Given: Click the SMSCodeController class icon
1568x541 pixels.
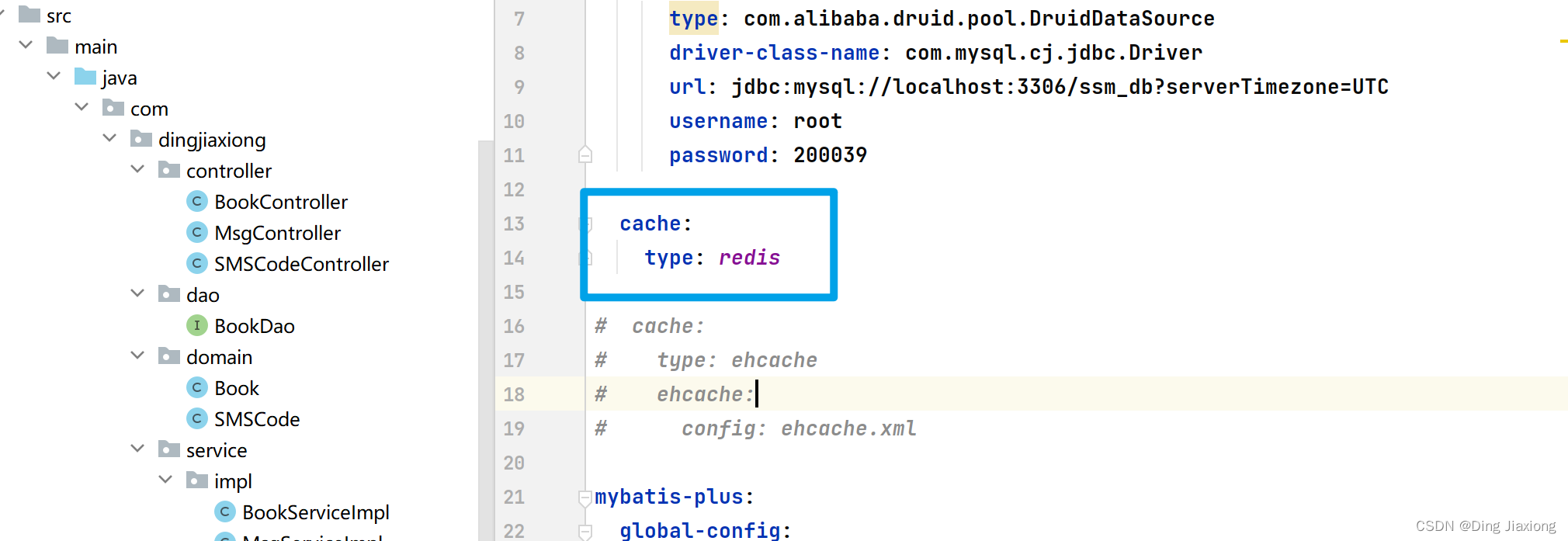Looking at the screenshot, I should coord(197,264).
